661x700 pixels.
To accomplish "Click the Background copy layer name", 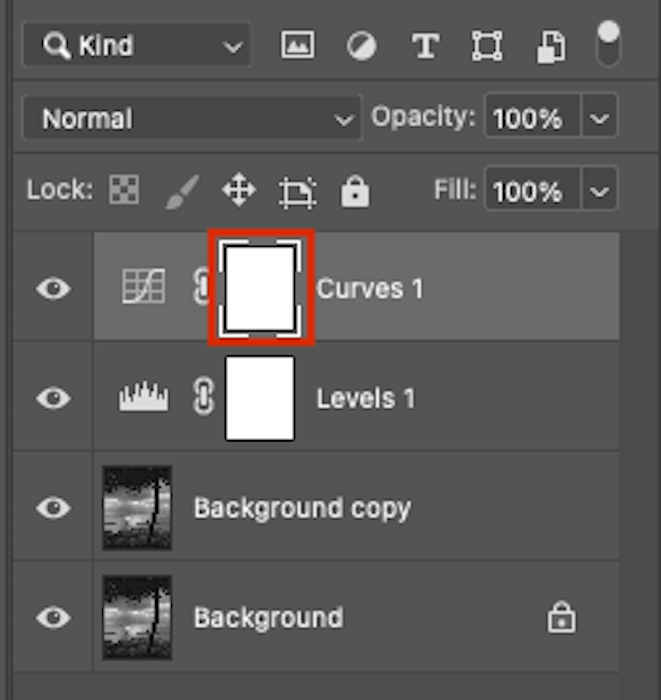I will point(303,508).
